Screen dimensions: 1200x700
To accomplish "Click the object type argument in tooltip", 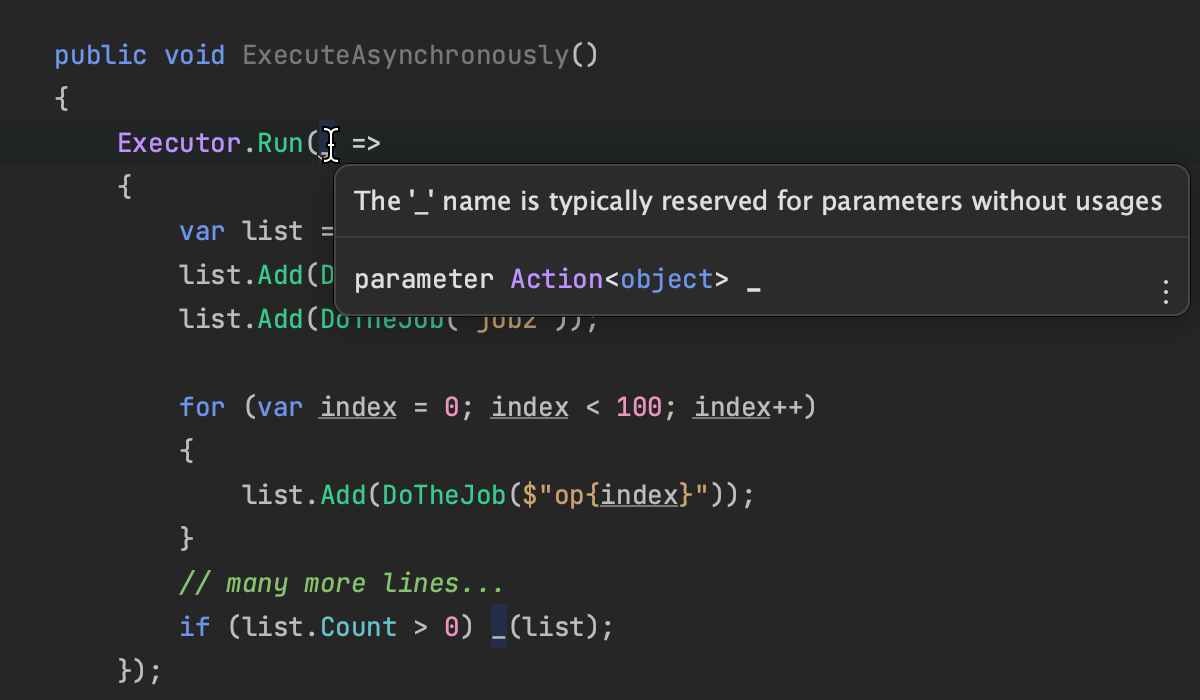I will pyautogui.click(x=667, y=279).
